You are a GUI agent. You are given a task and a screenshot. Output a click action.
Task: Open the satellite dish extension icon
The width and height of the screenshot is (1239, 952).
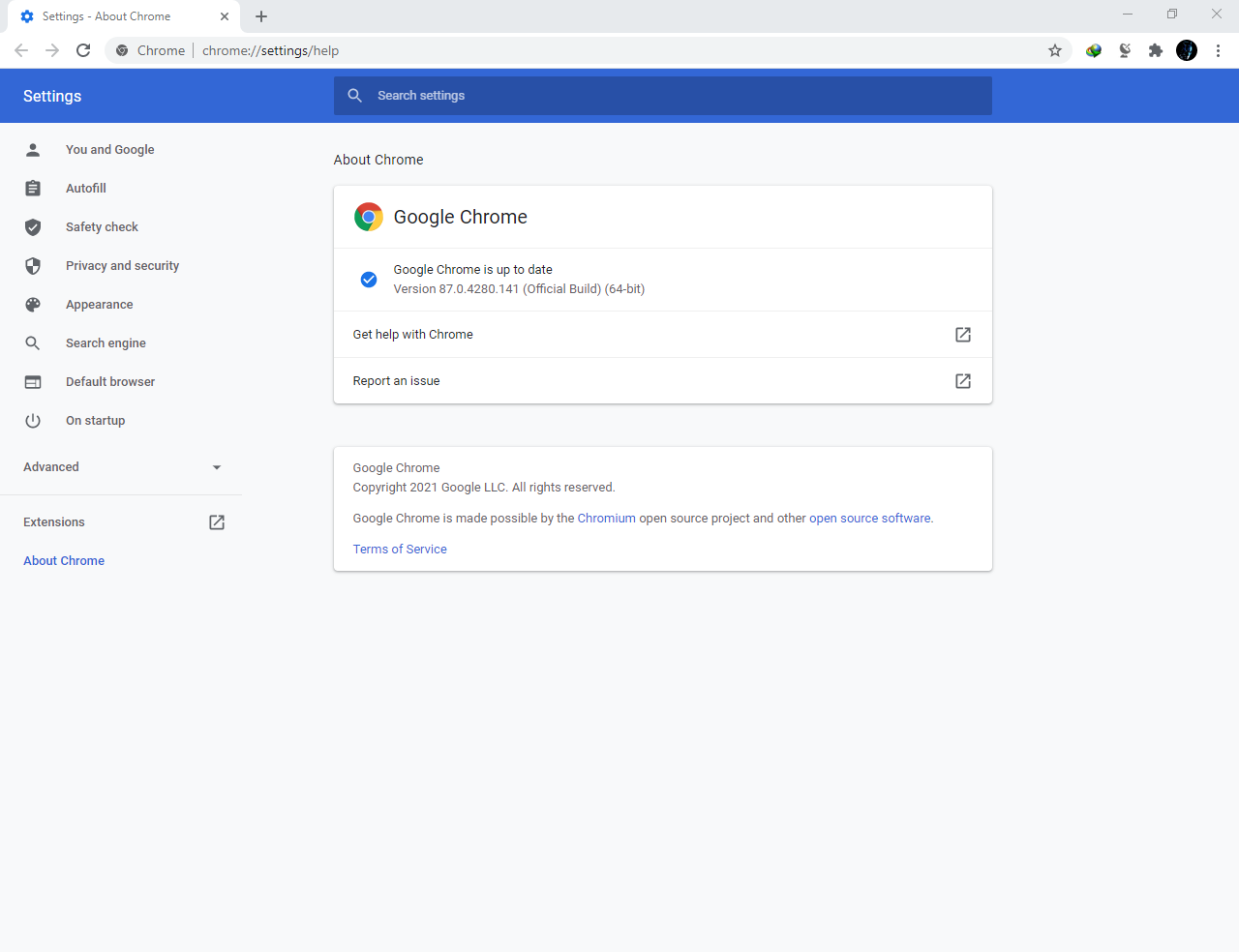pyautogui.click(x=1125, y=50)
